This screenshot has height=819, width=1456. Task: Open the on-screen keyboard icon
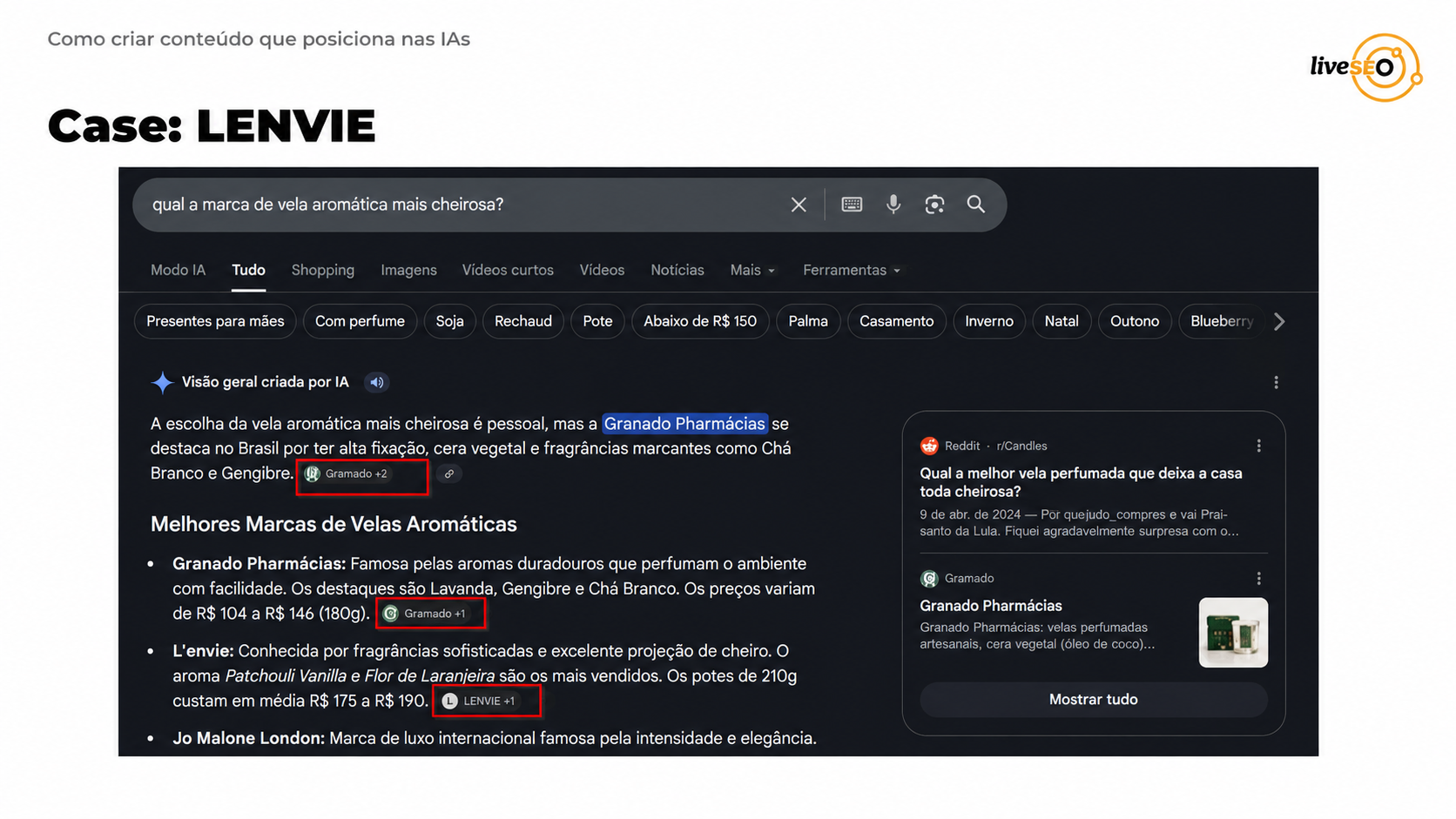coord(852,205)
